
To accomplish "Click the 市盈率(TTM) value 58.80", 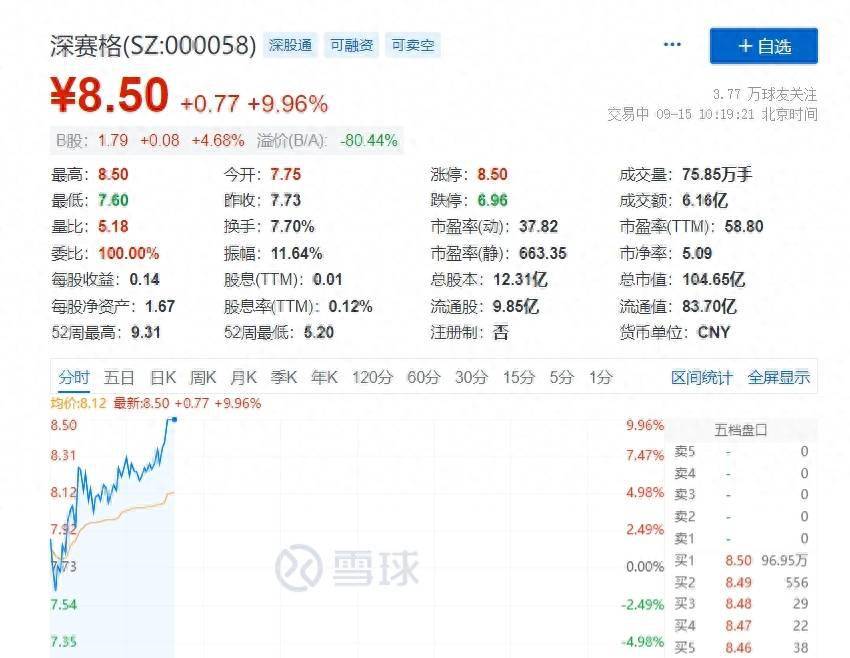I will pos(744,227).
